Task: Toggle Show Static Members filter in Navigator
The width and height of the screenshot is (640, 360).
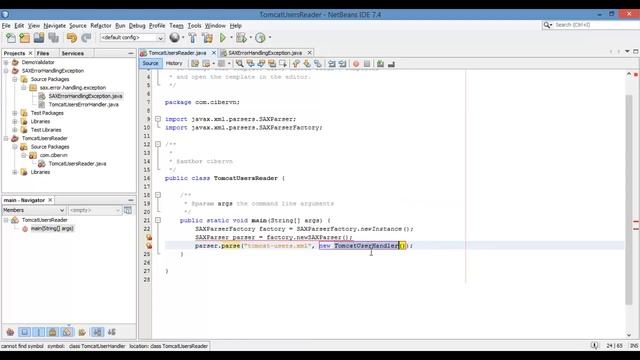Action: 39,332
